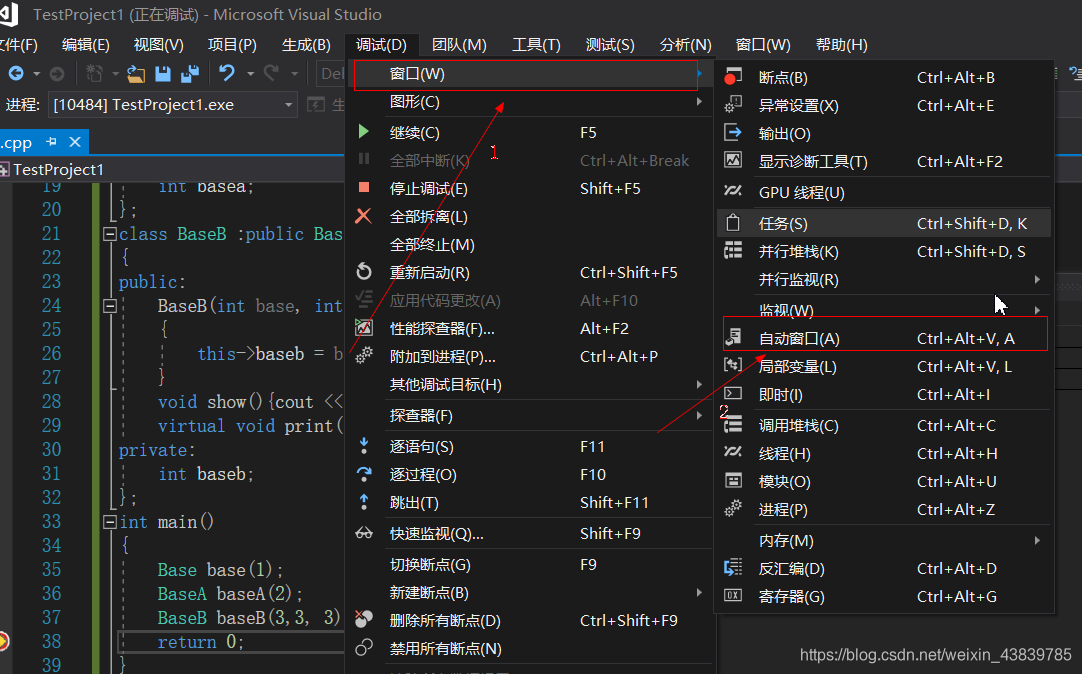Viewport: 1082px width, 674px height.
Task: Click the disable all breakpoints (禁用所有断点) icon
Action: (364, 648)
